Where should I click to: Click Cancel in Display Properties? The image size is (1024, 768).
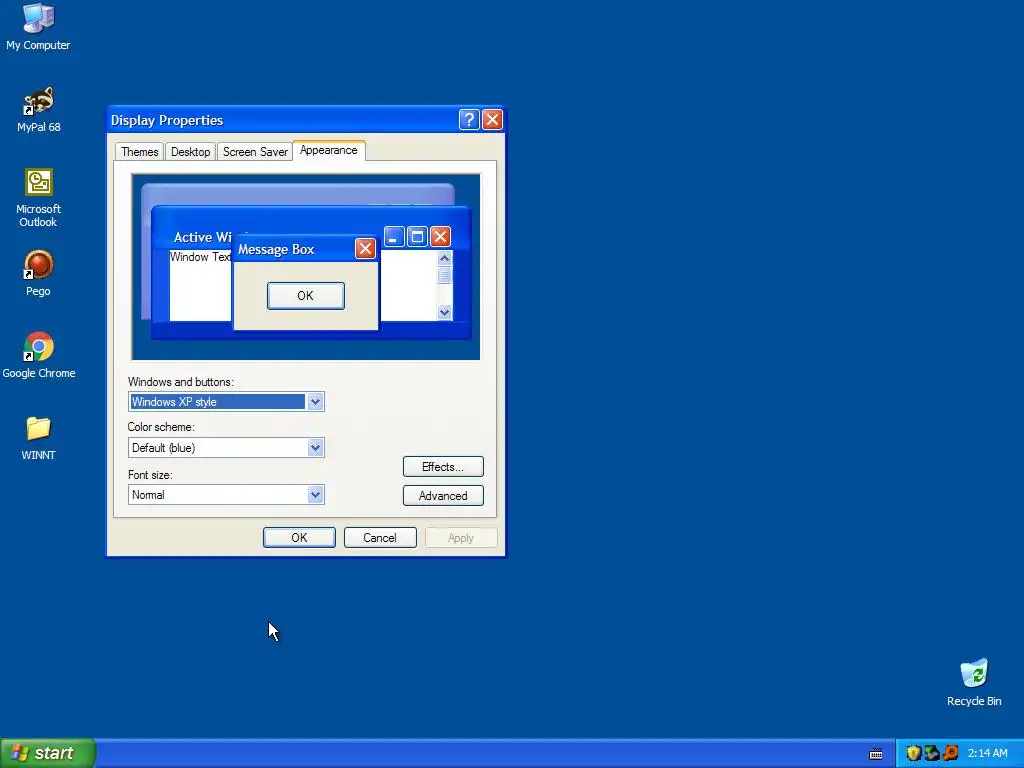(x=380, y=537)
